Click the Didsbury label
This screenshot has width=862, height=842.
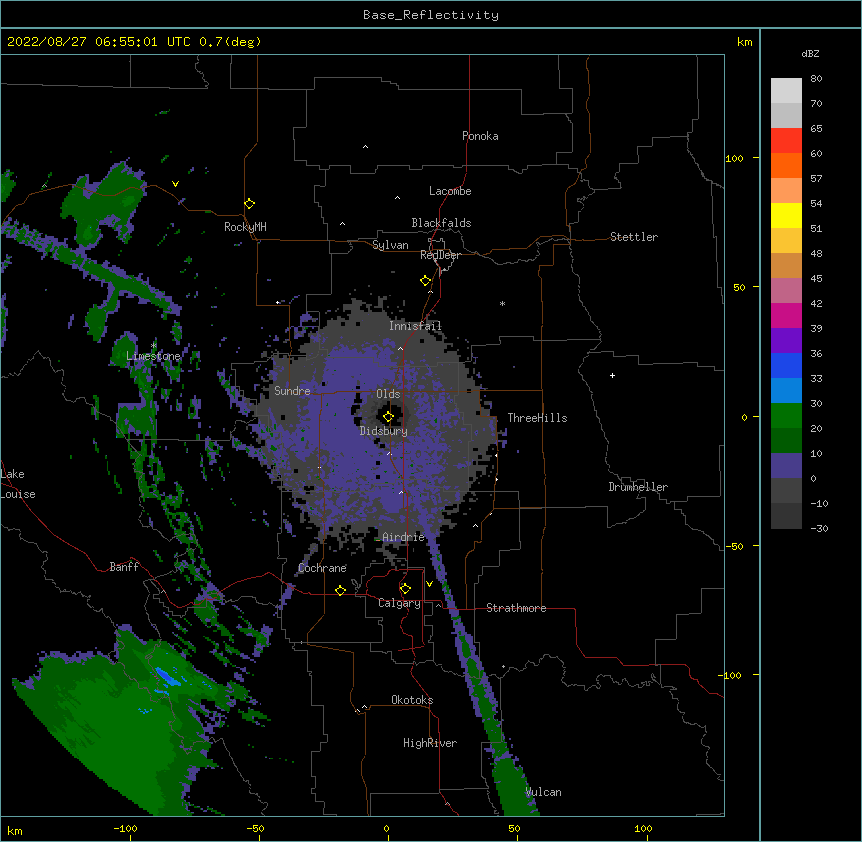pyautogui.click(x=384, y=431)
